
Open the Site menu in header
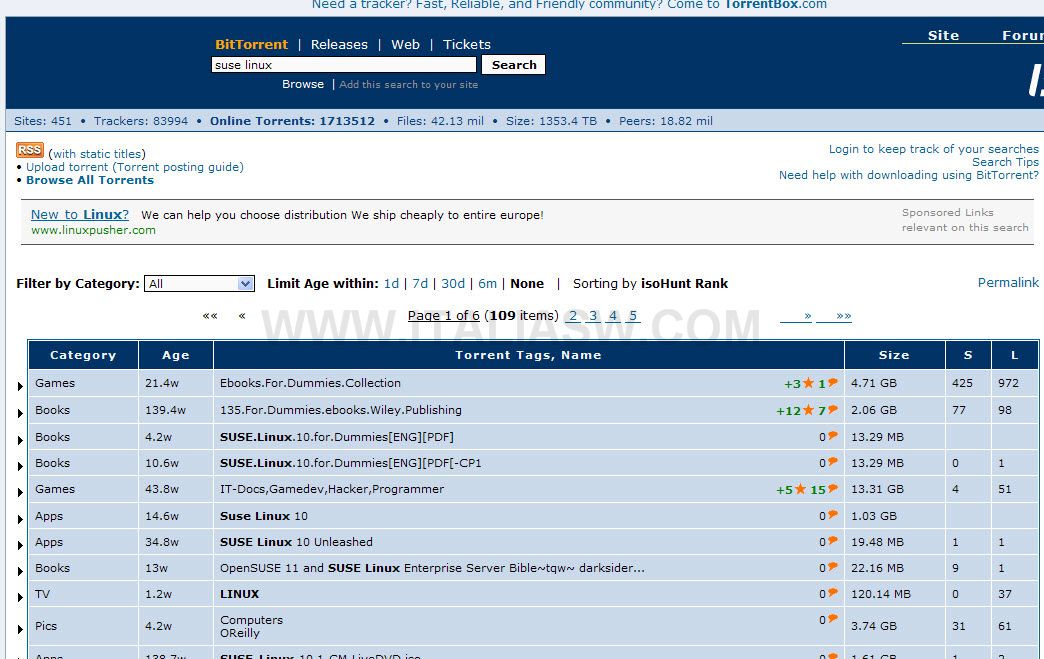pos(943,35)
